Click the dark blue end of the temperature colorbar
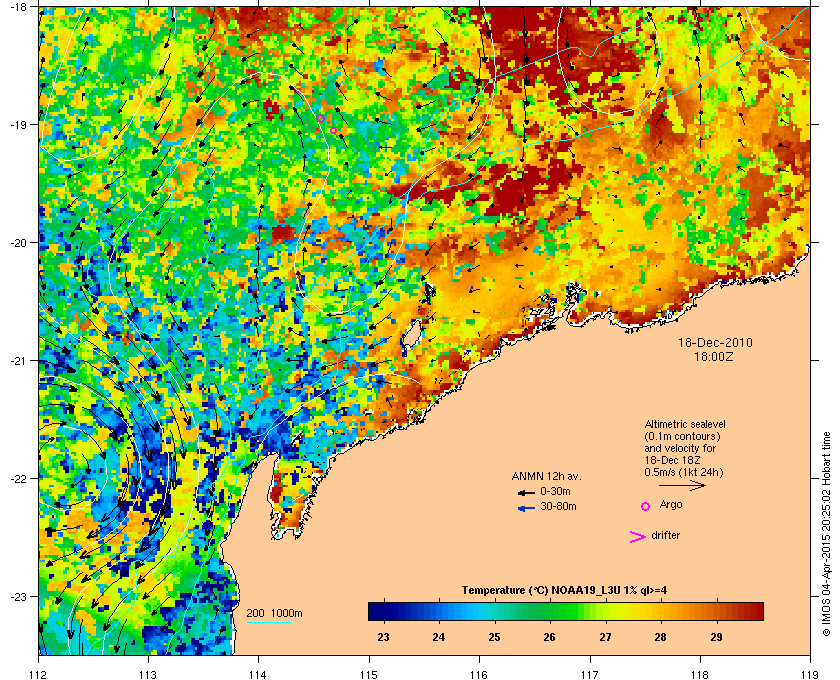Image resolution: width=840 pixels, height=680 pixels. click(x=375, y=611)
